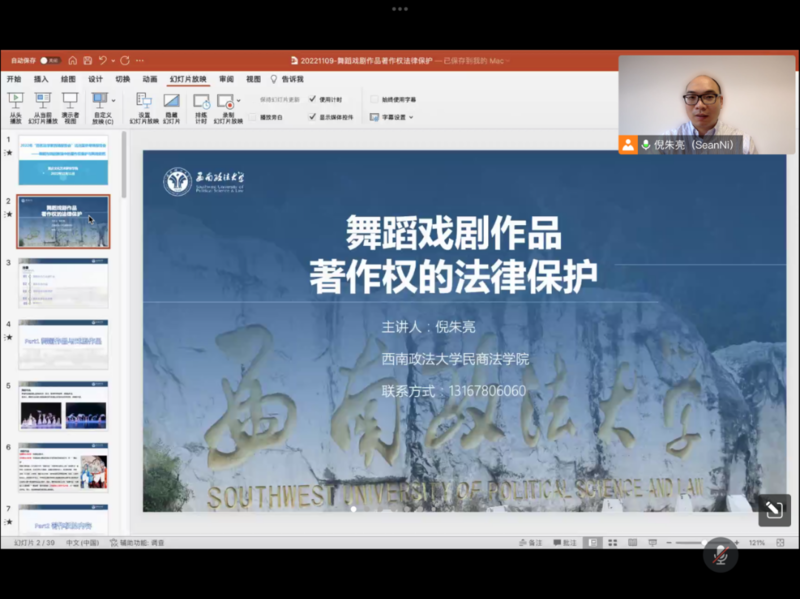Switch to reading view in status bar
Image resolution: width=800 pixels, height=599 pixels.
click(x=633, y=542)
